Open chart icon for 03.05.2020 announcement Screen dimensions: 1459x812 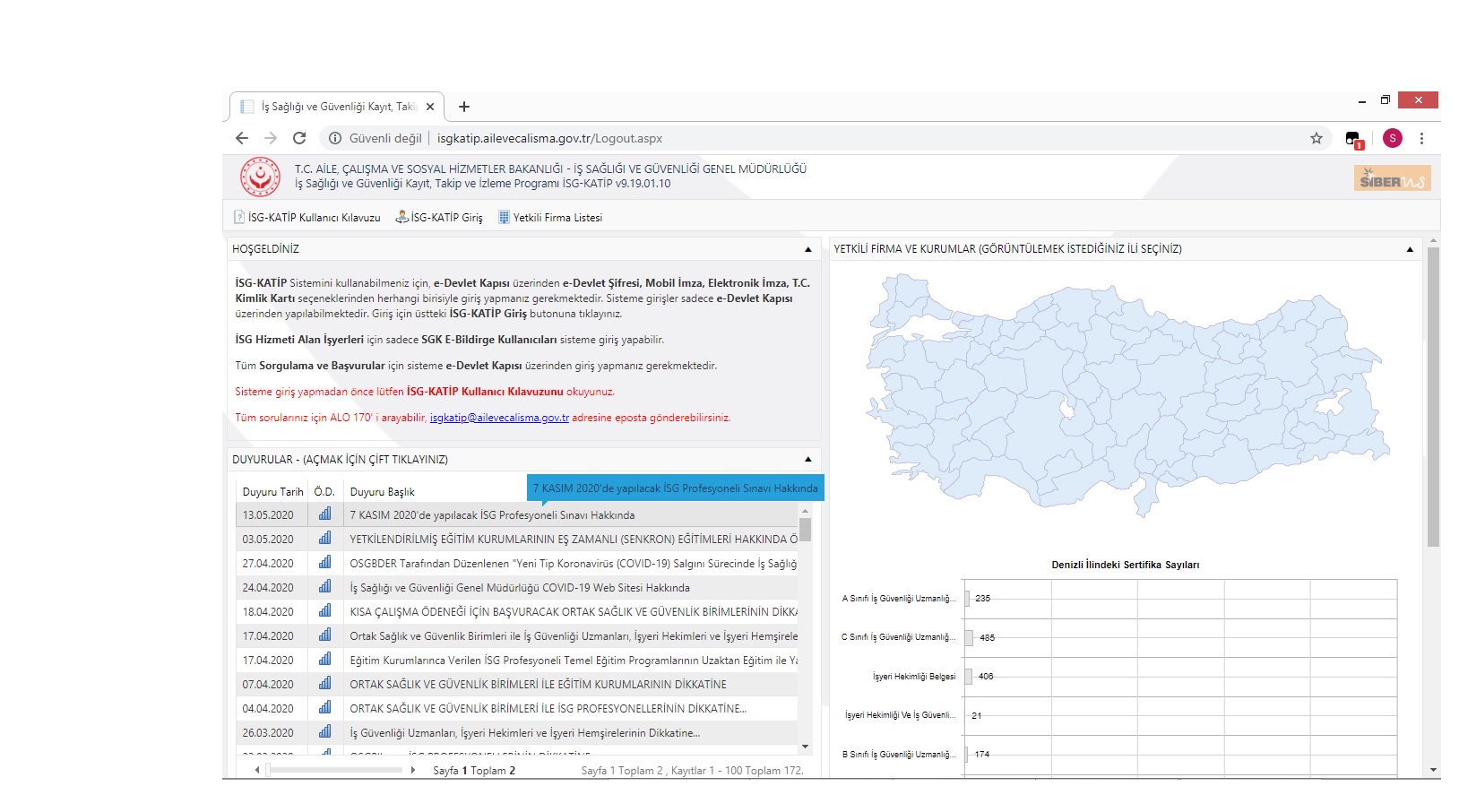coord(324,539)
